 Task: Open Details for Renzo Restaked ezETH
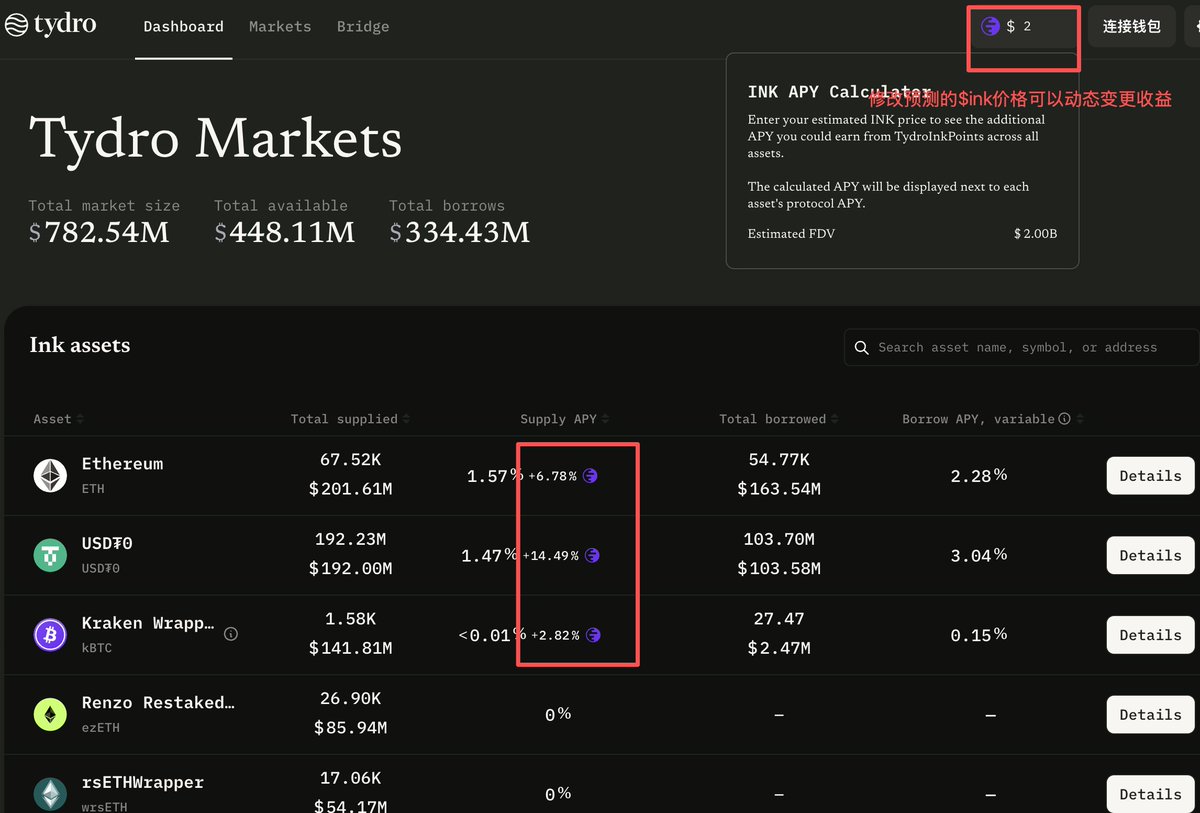(x=1151, y=715)
